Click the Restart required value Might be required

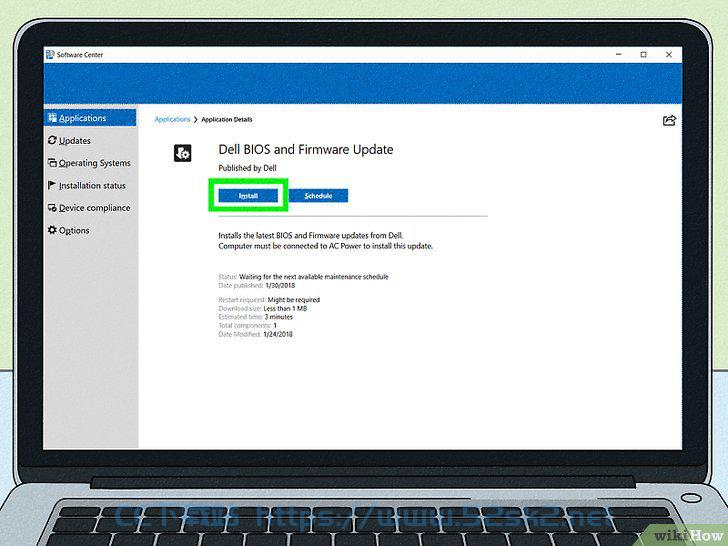293,300
